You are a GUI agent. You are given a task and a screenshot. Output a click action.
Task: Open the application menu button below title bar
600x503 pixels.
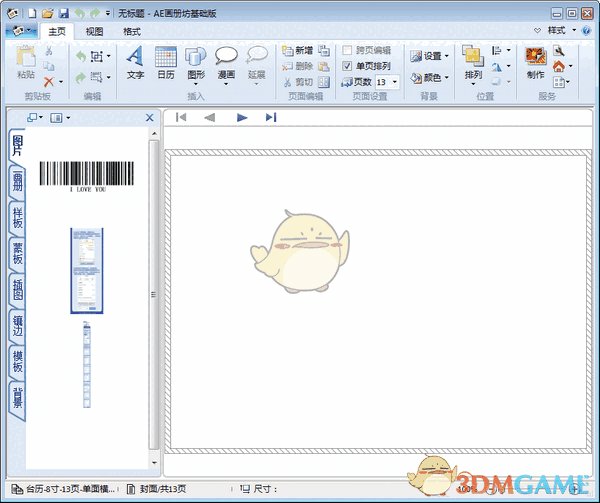point(21,31)
